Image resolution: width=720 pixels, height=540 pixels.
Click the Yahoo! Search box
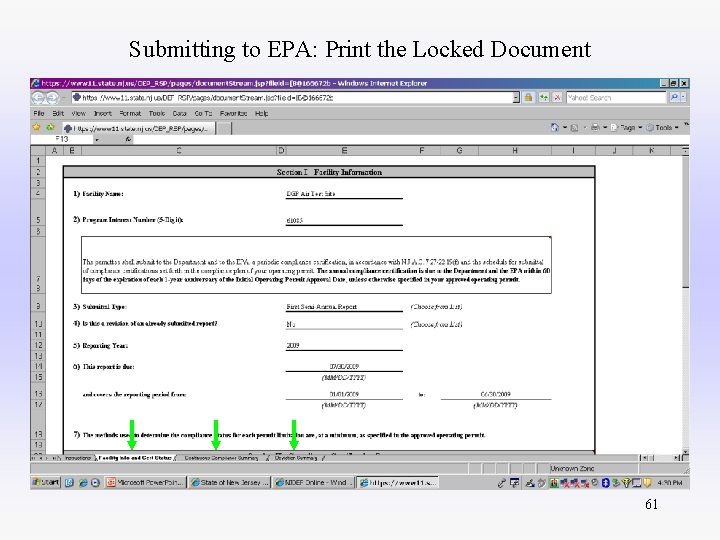pyautogui.click(x=616, y=97)
